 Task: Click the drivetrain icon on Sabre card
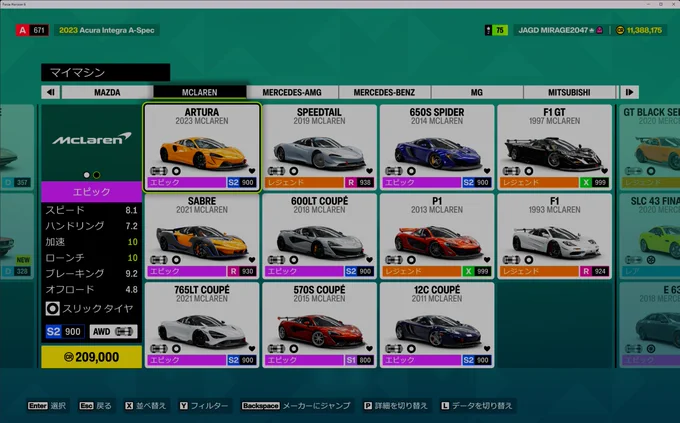coord(159,260)
